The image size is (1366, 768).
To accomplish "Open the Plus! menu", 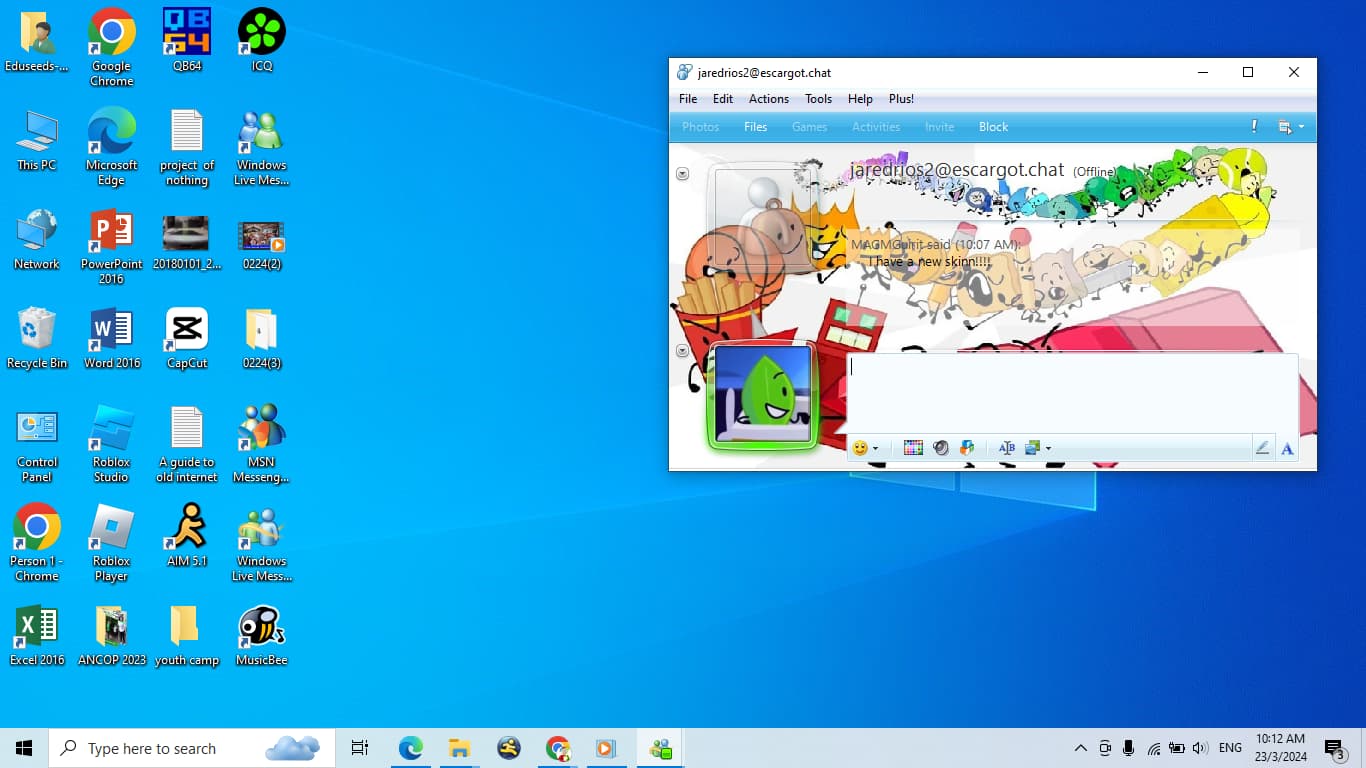I will pos(901,99).
